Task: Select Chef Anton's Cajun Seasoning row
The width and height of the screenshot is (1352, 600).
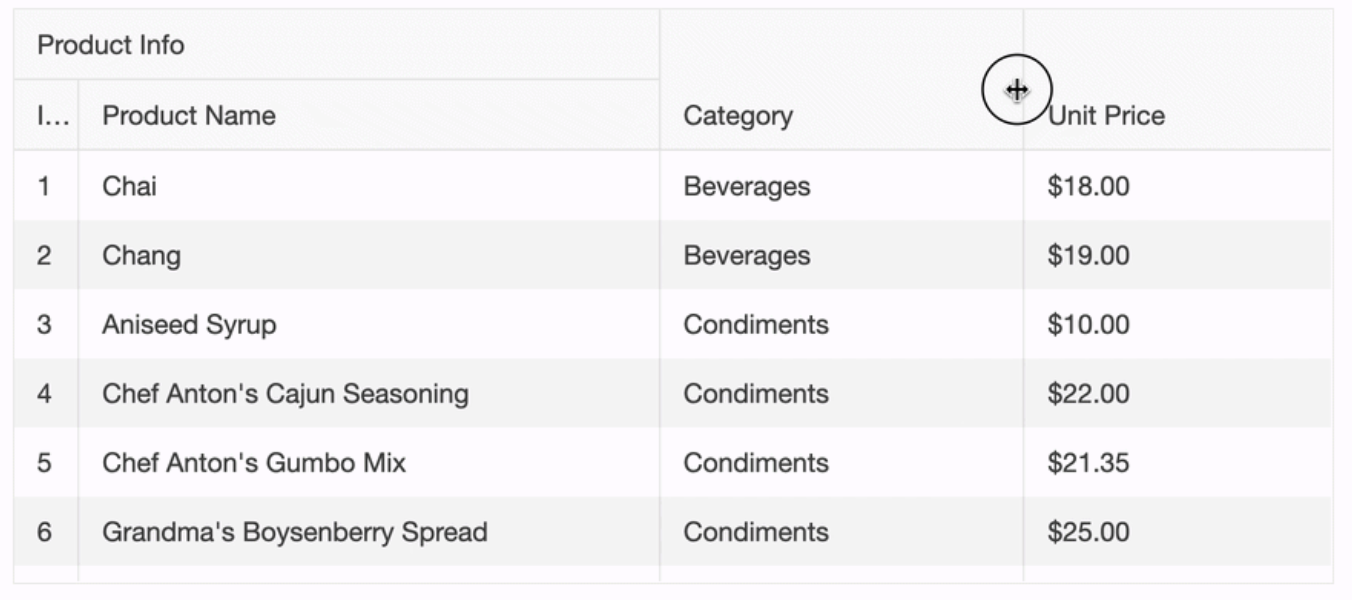Action: 285,394
